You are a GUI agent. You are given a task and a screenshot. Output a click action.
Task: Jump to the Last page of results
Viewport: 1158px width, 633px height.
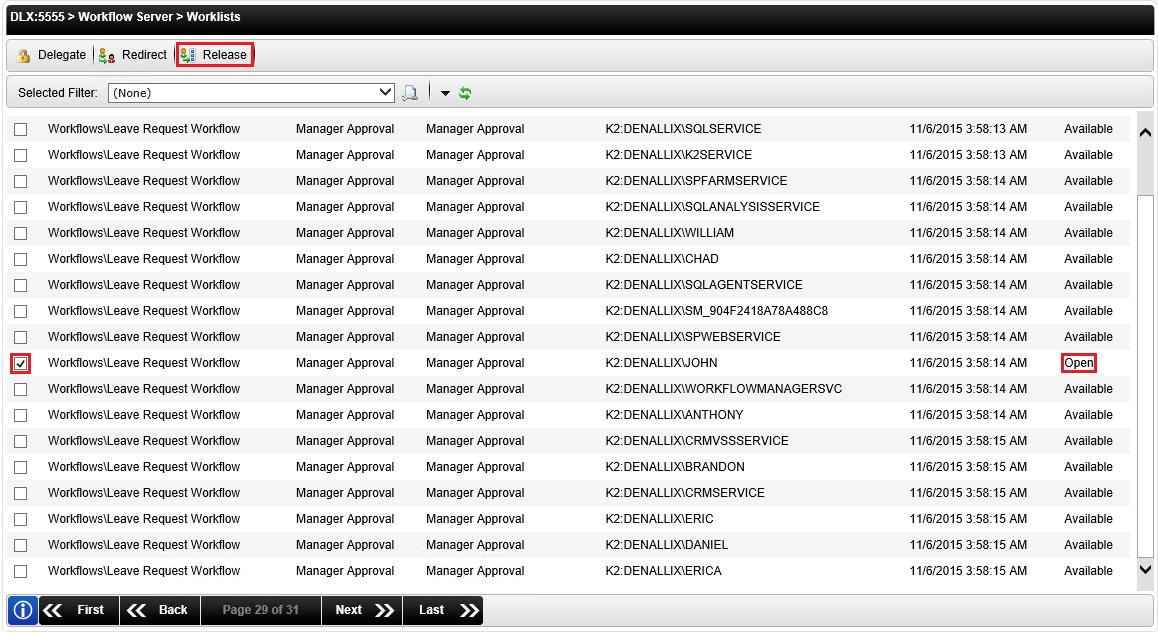(x=442, y=610)
